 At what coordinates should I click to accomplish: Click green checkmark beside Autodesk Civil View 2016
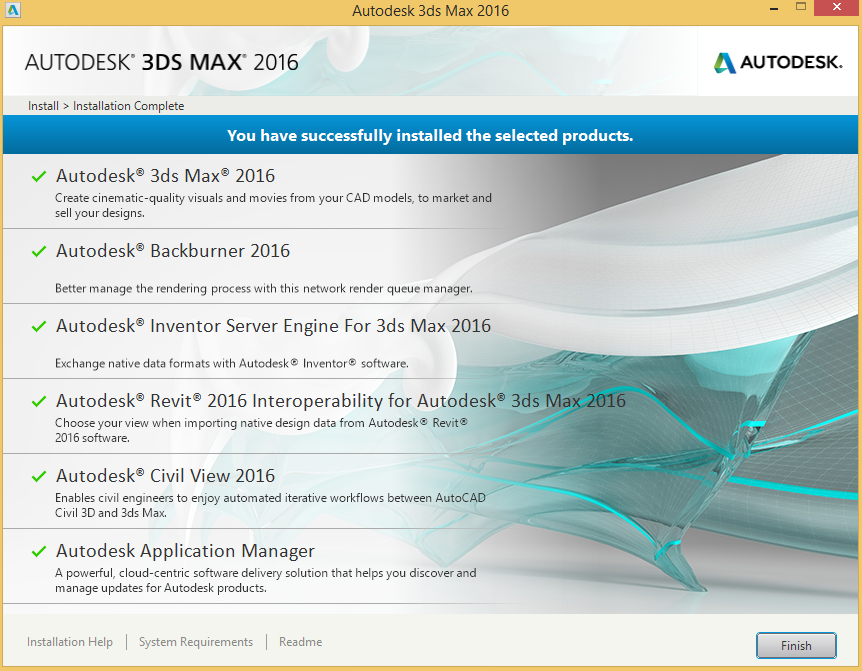tap(39, 476)
